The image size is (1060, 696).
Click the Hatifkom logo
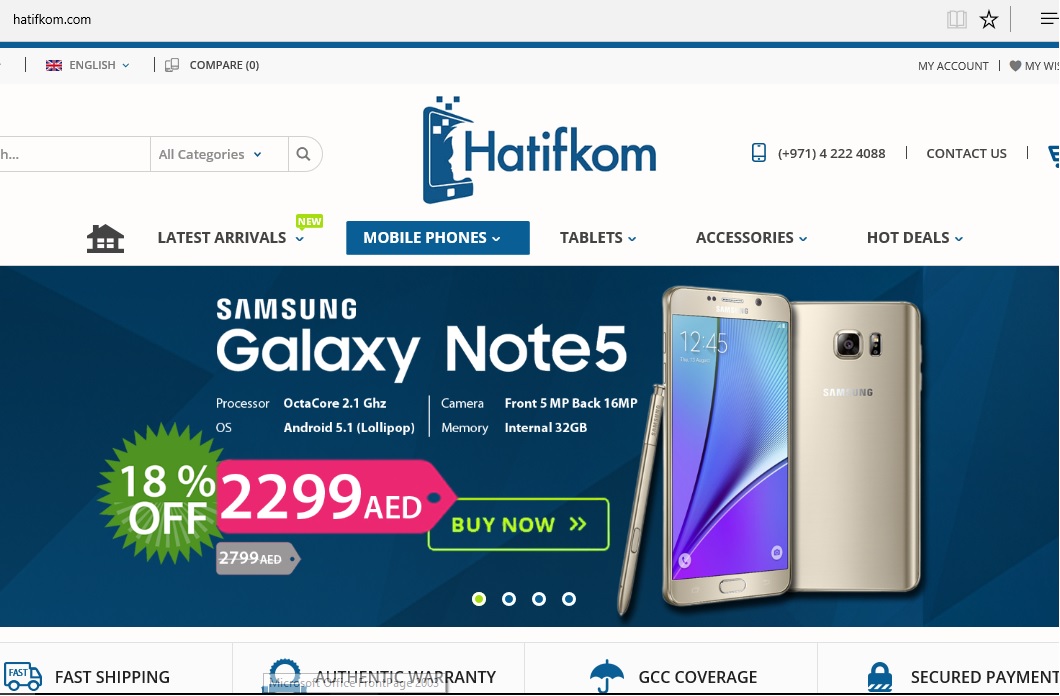[539, 150]
